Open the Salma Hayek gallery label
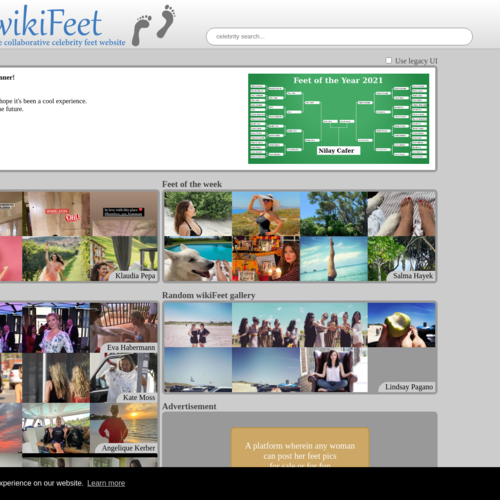500x500 pixels. click(413, 276)
